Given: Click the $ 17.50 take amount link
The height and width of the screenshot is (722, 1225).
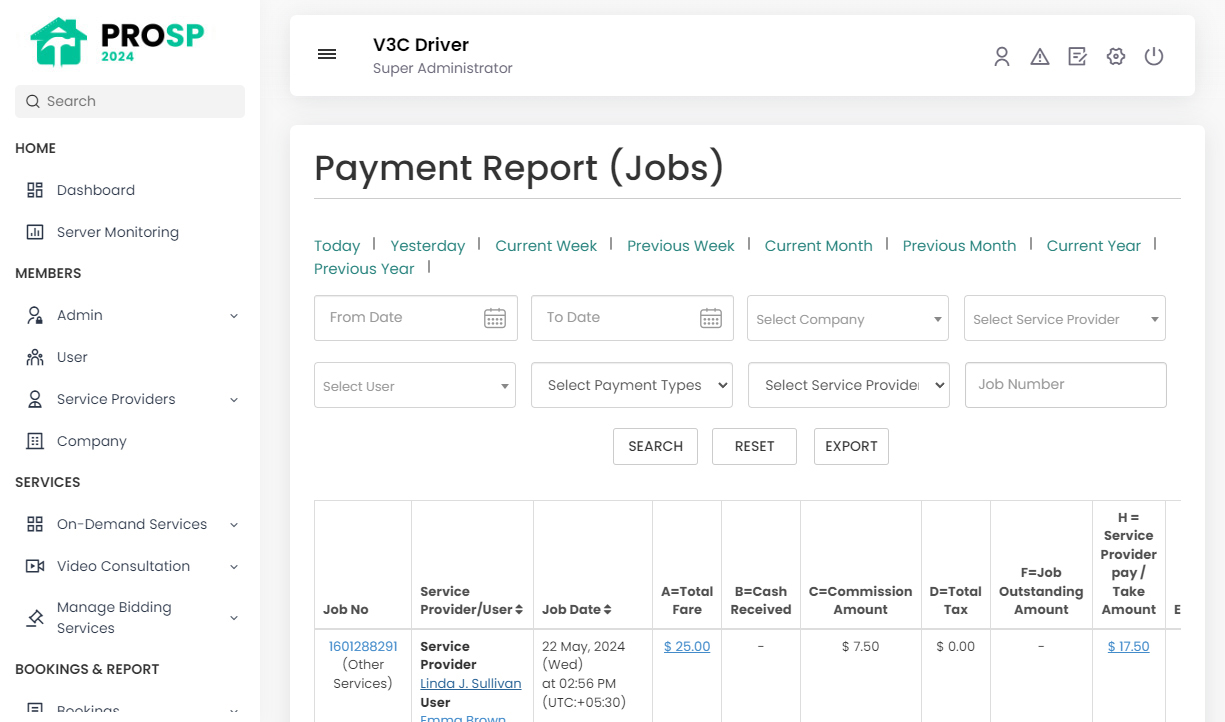Looking at the screenshot, I should [1129, 646].
